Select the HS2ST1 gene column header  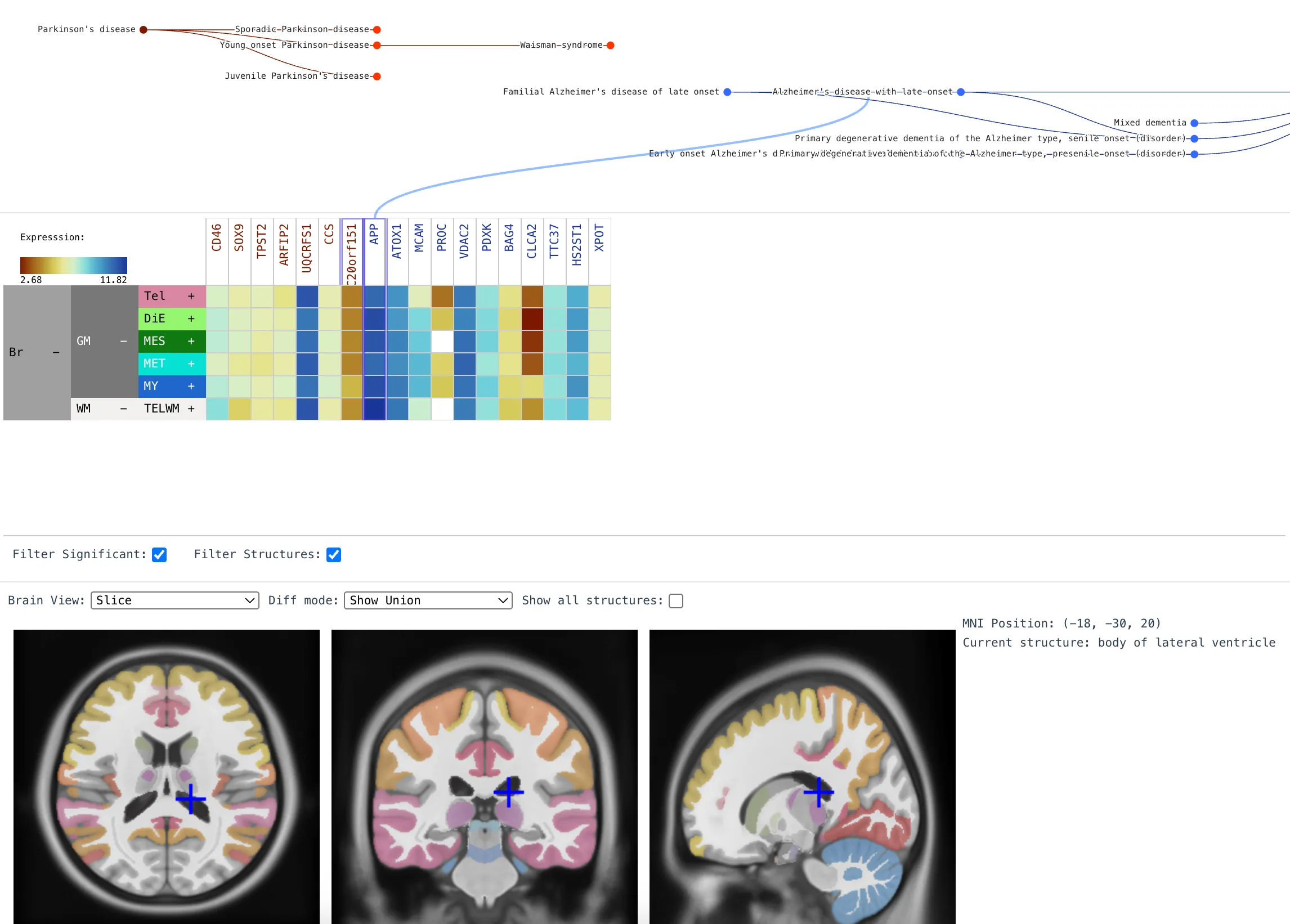(x=577, y=252)
